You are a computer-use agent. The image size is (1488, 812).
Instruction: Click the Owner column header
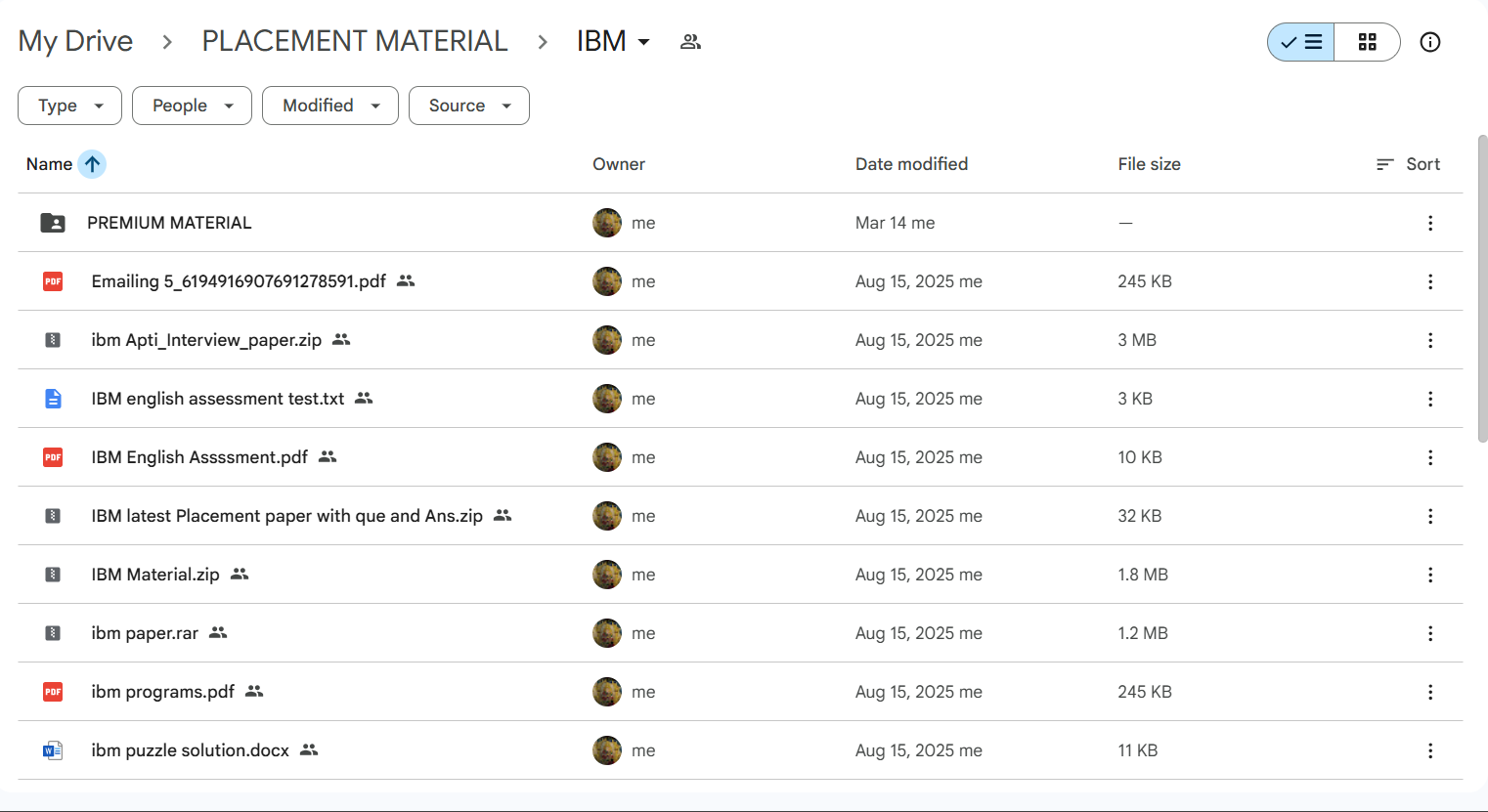(x=619, y=164)
